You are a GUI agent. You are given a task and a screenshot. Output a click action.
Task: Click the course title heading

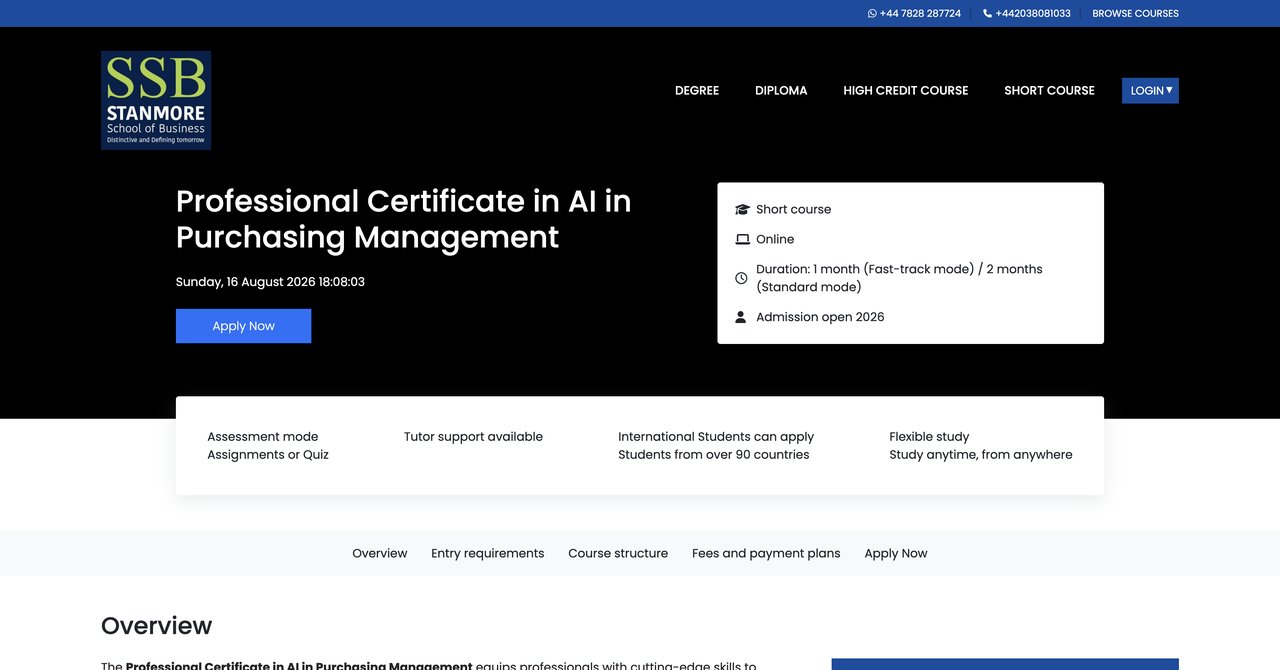click(x=404, y=219)
